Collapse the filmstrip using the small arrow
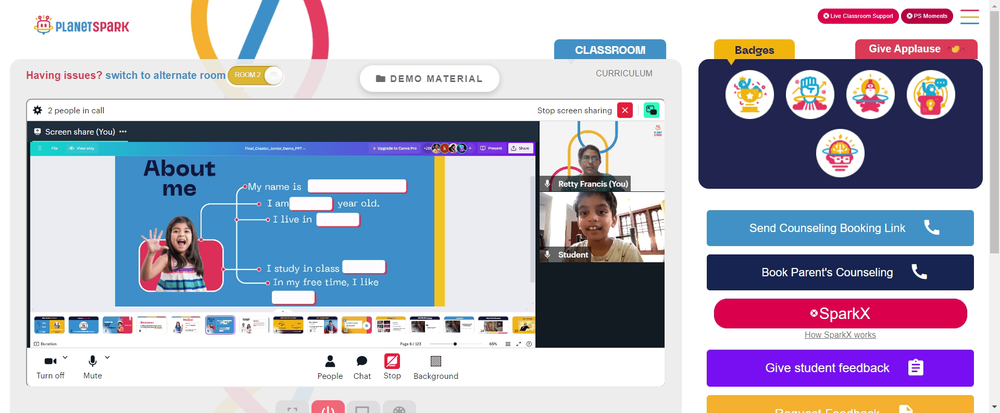This screenshot has height=413, width=1000. 283,312
